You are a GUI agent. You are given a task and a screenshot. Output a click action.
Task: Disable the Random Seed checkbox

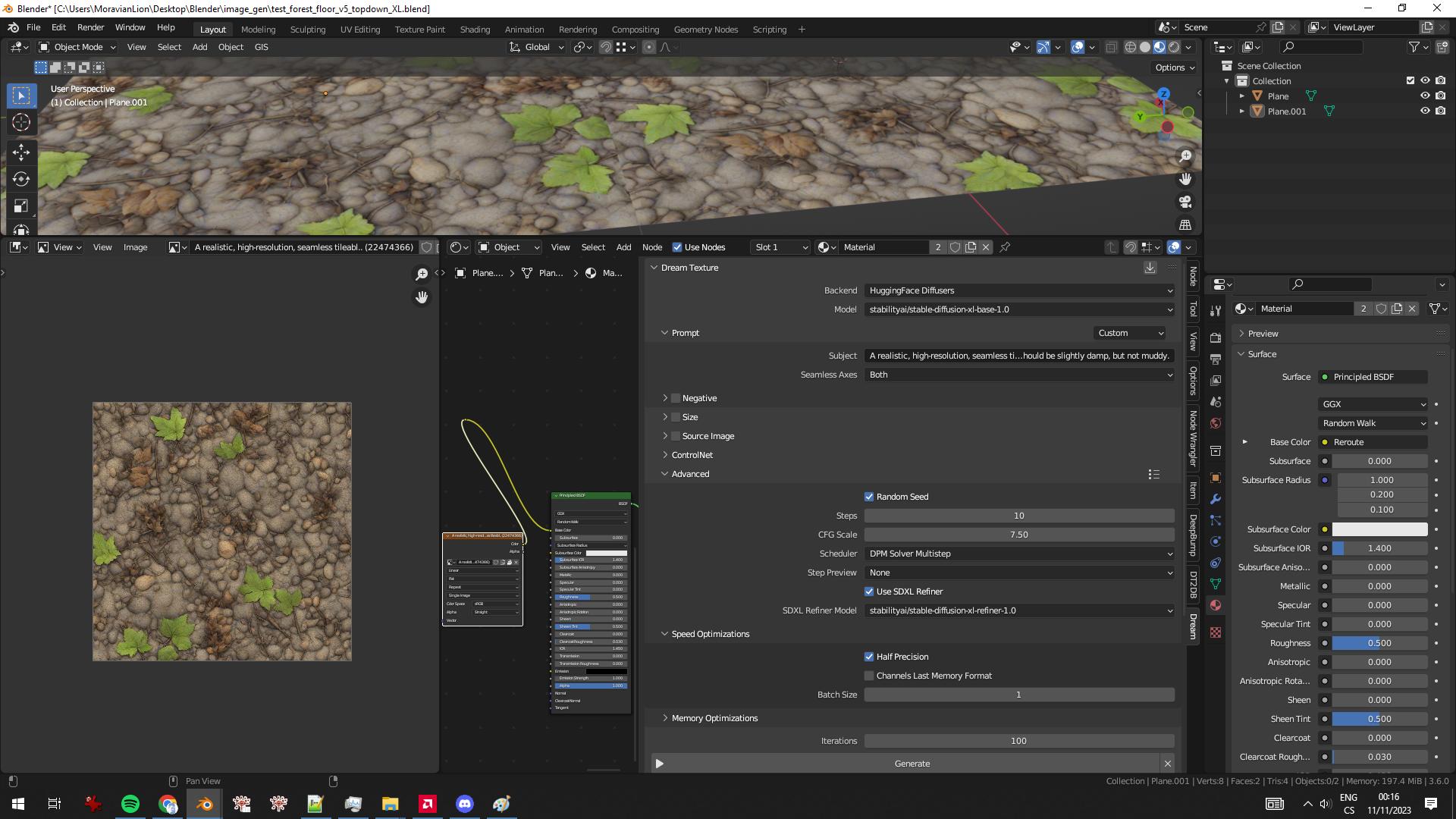(869, 497)
